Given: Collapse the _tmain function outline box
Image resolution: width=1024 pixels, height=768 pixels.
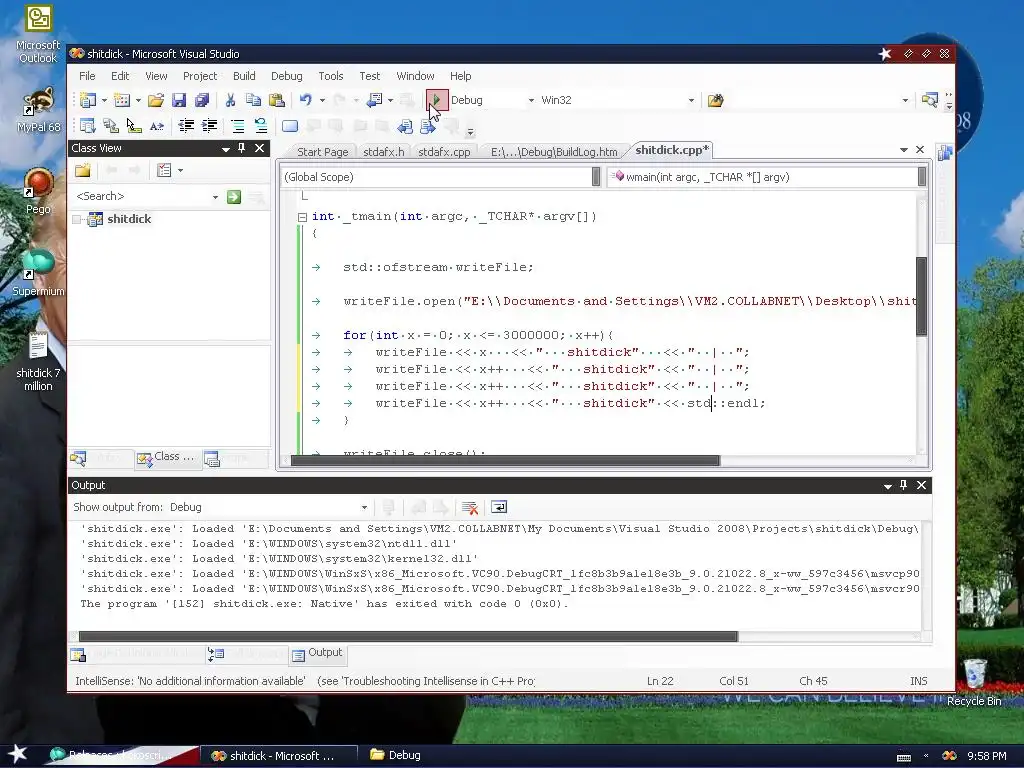Looking at the screenshot, I should coord(302,217).
